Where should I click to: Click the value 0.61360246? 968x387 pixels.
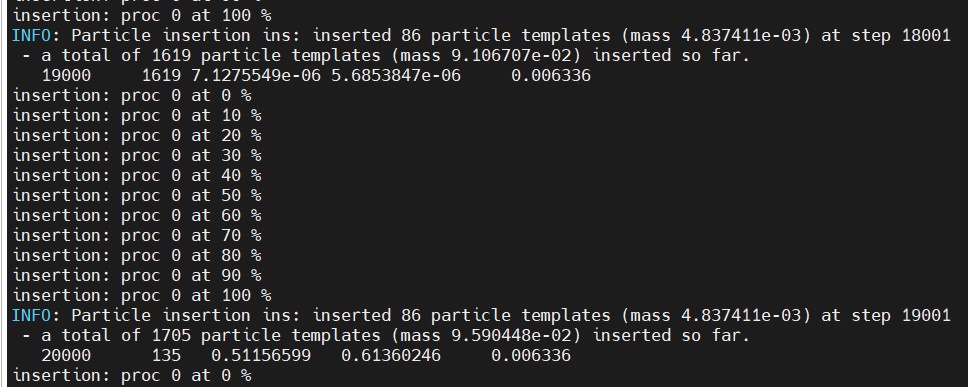click(391, 356)
